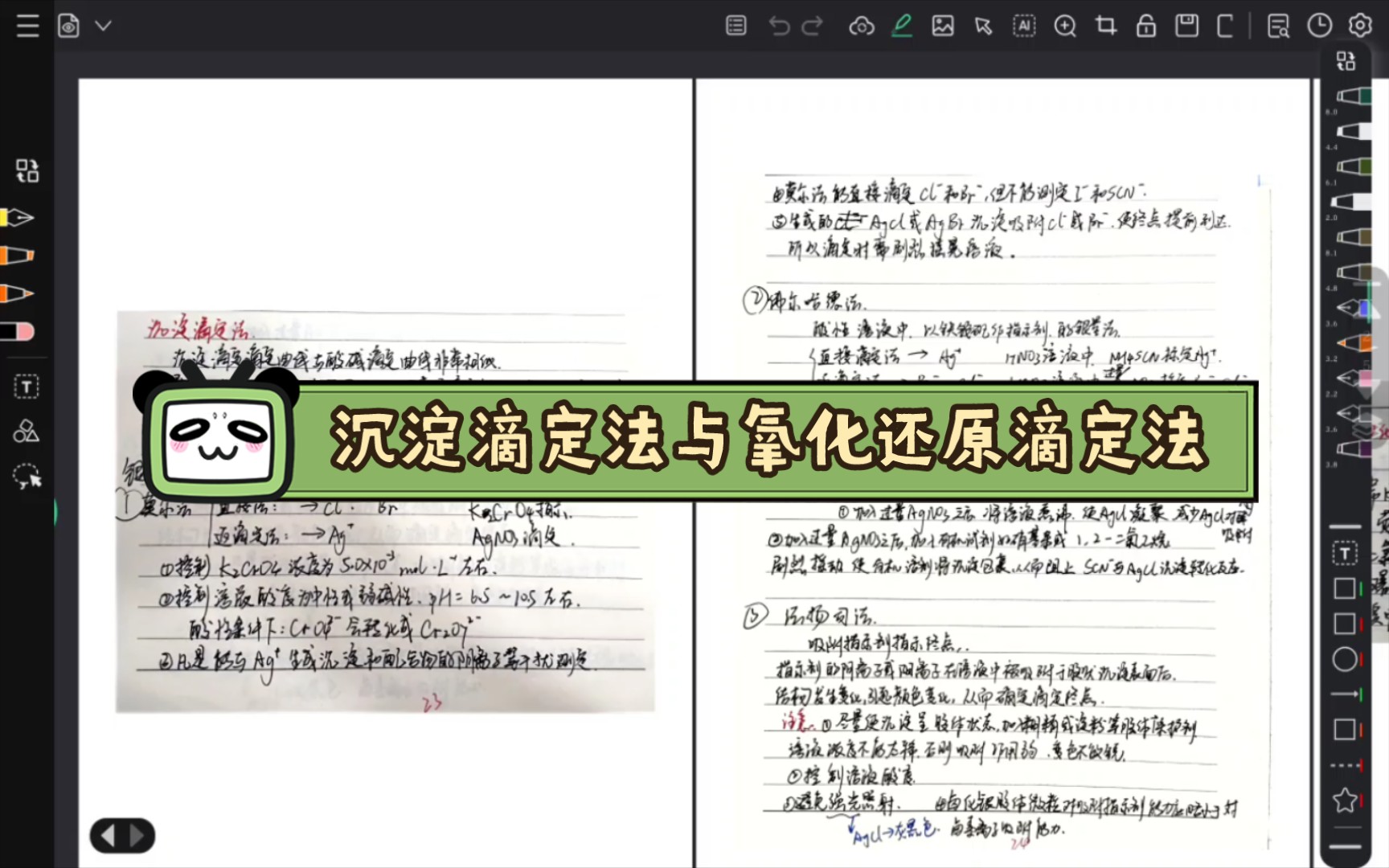1389x868 pixels.
Task: Save the note via floppy icon
Action: pyautogui.click(x=1186, y=26)
